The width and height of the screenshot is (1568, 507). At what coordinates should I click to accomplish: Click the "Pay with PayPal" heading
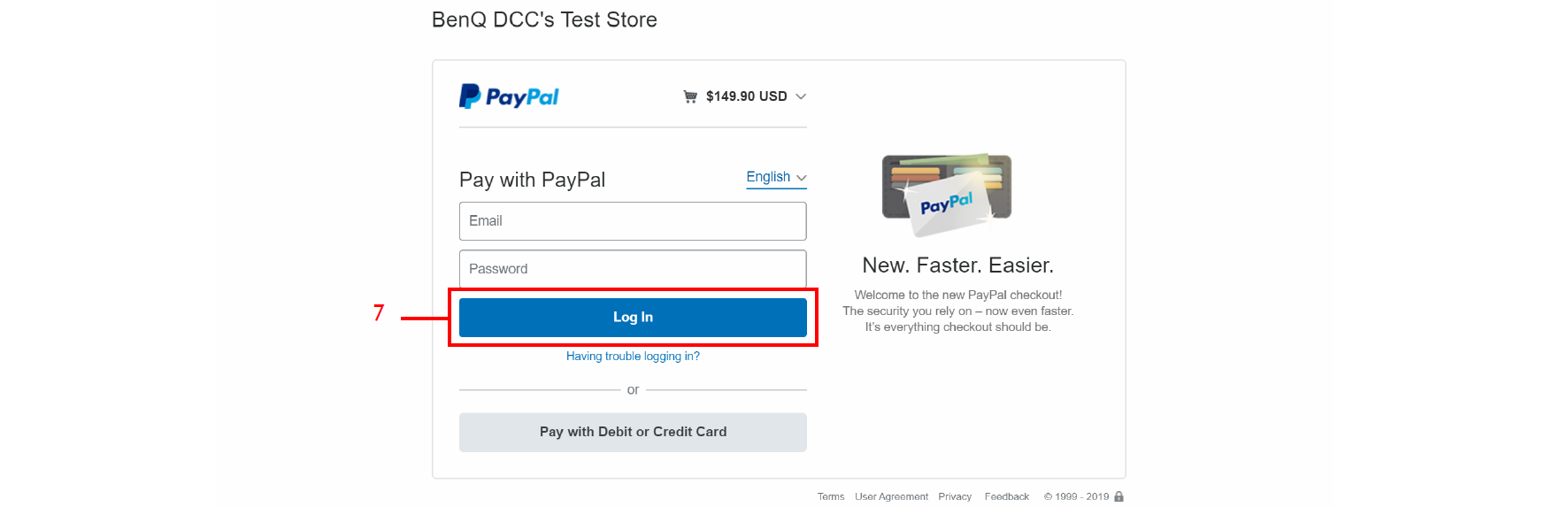pyautogui.click(x=532, y=181)
